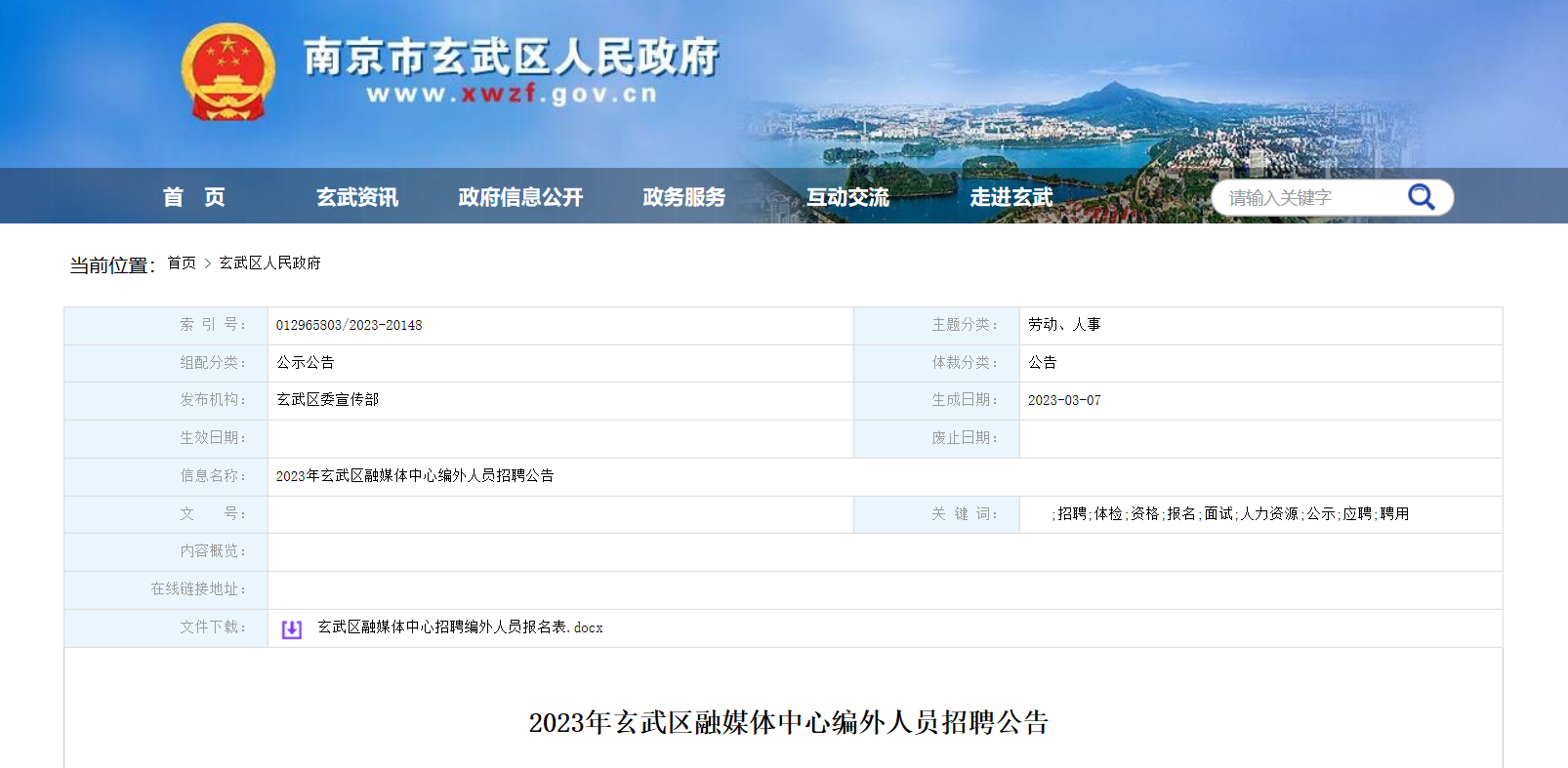The width and height of the screenshot is (1568, 768).
Task: Select 政务服务 in the navigation bar
Action: click(x=683, y=197)
